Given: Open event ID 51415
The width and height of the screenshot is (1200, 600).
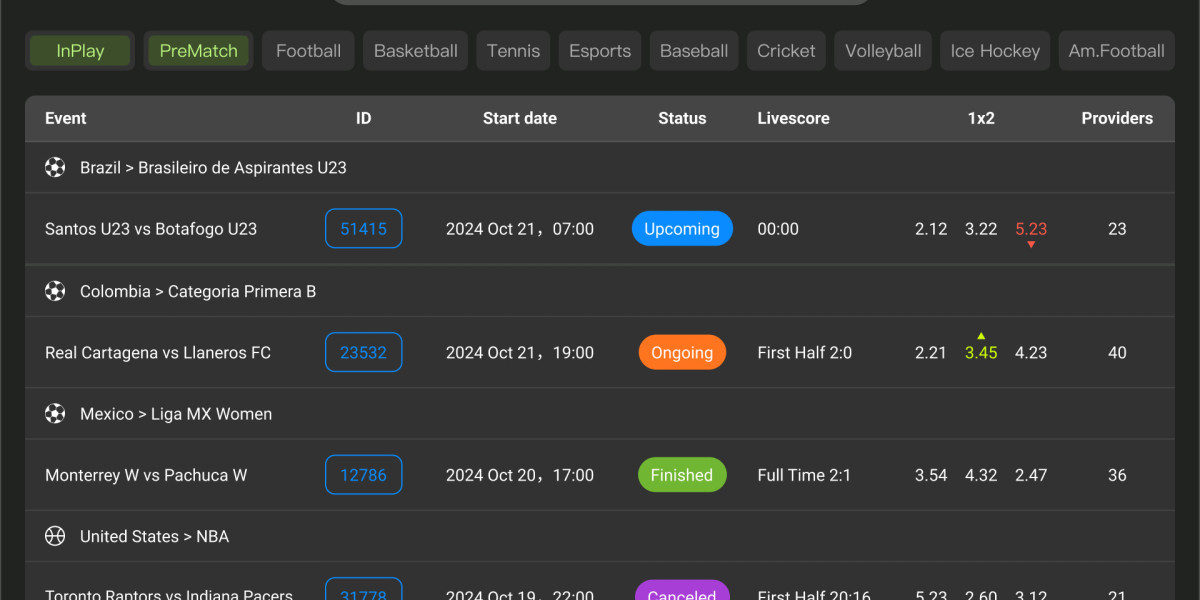Looking at the screenshot, I should pyautogui.click(x=363, y=229).
